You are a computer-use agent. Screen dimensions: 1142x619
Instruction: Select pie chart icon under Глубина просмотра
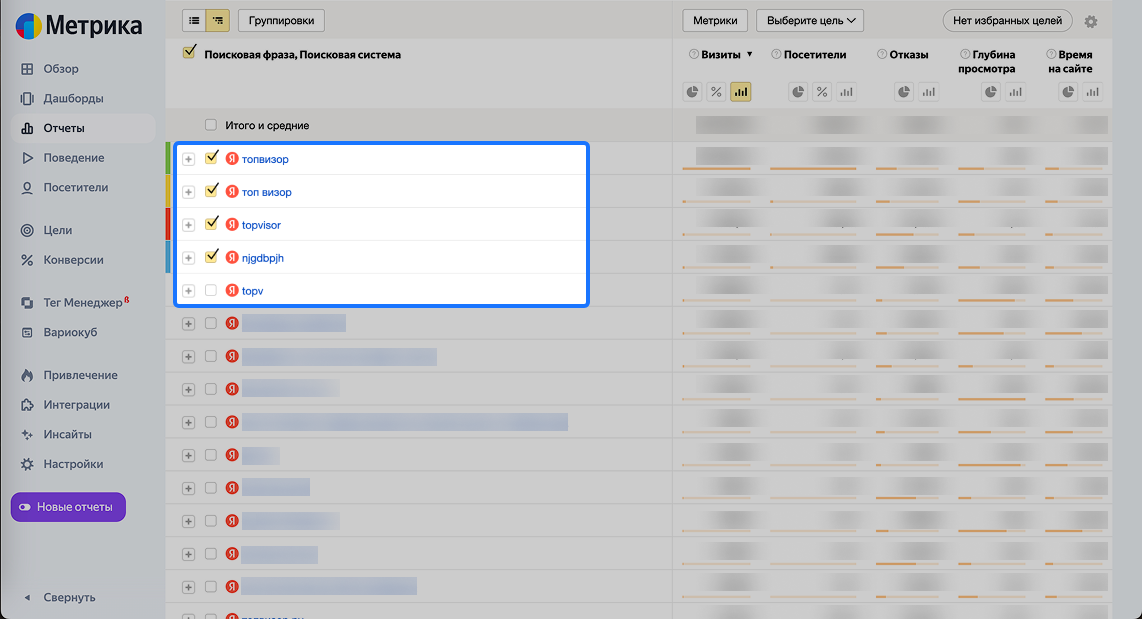[991, 92]
